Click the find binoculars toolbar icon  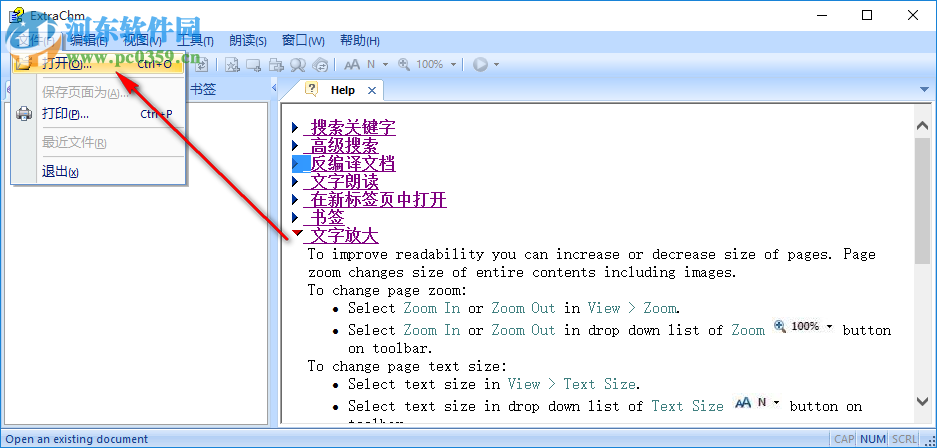(x=298, y=64)
